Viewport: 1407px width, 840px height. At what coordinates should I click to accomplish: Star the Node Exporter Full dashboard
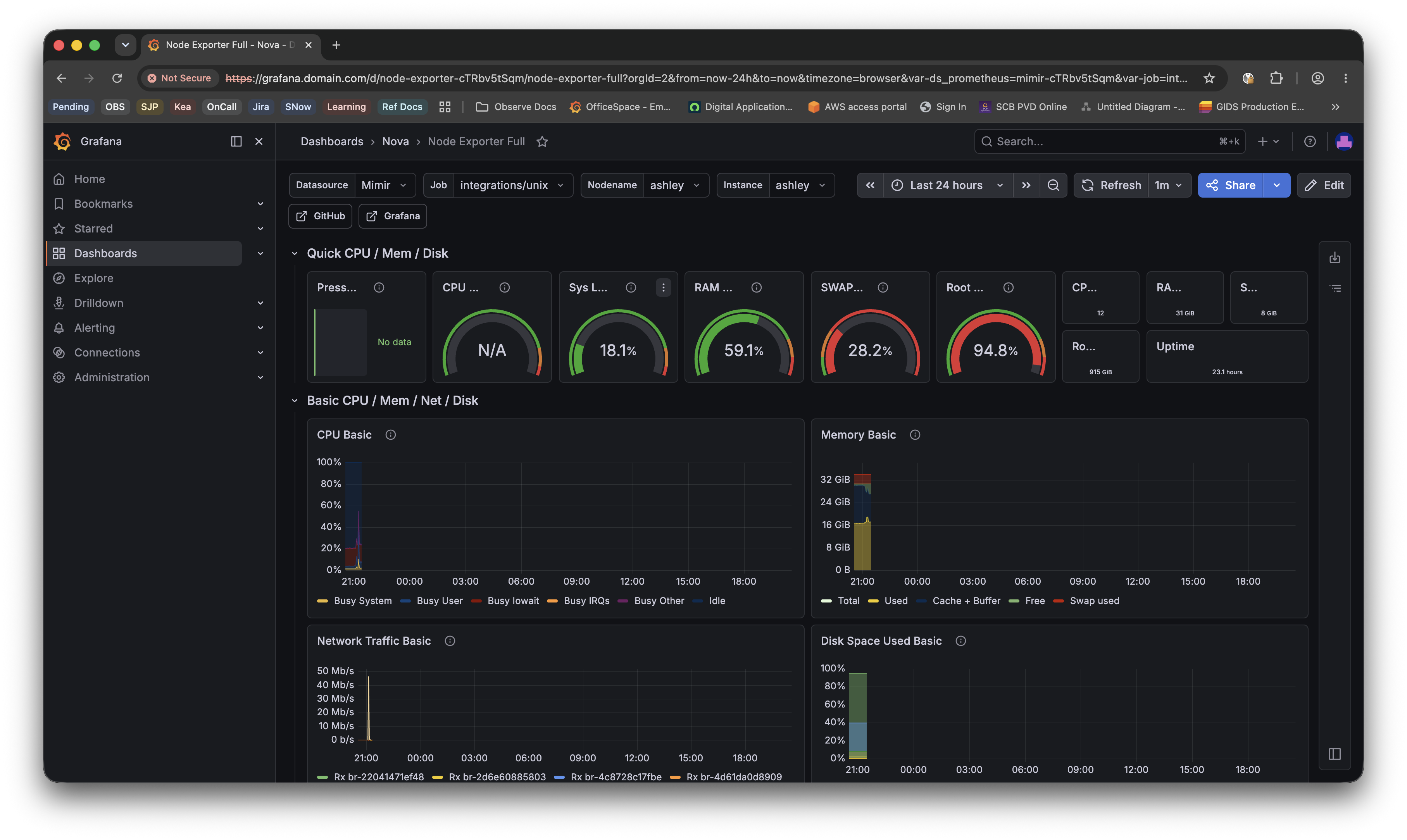(x=542, y=141)
